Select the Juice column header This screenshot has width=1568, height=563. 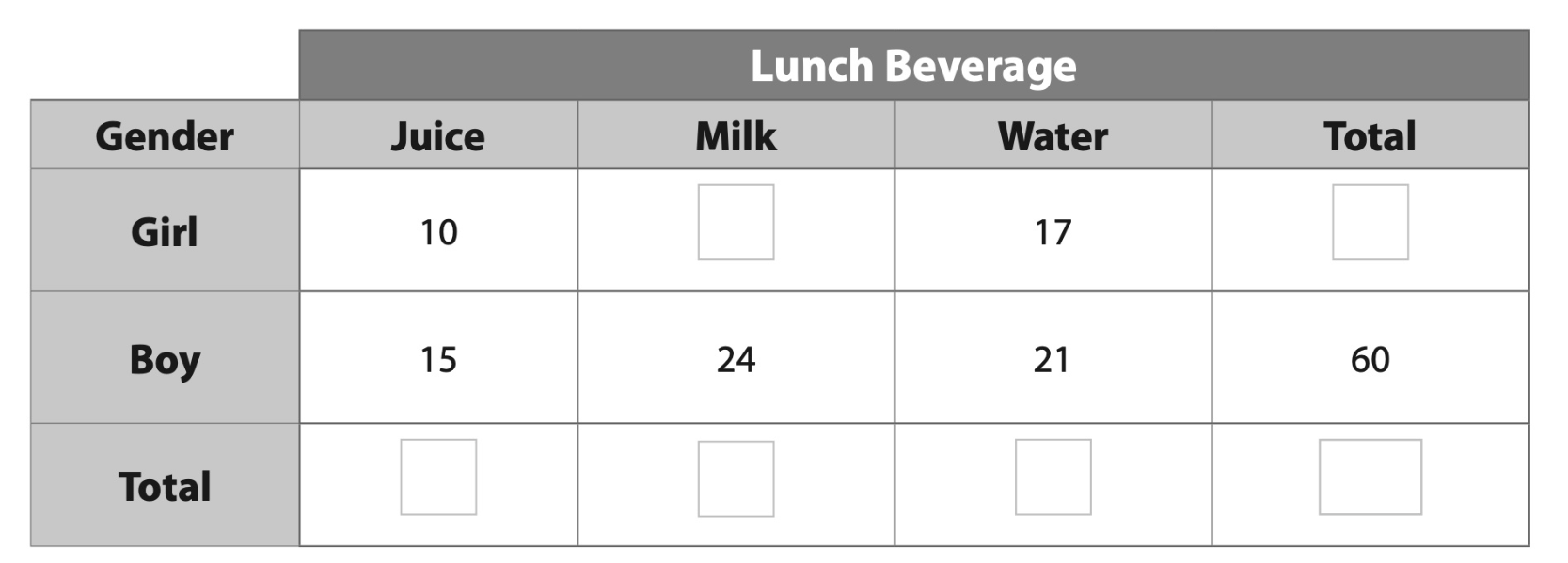tap(438, 136)
